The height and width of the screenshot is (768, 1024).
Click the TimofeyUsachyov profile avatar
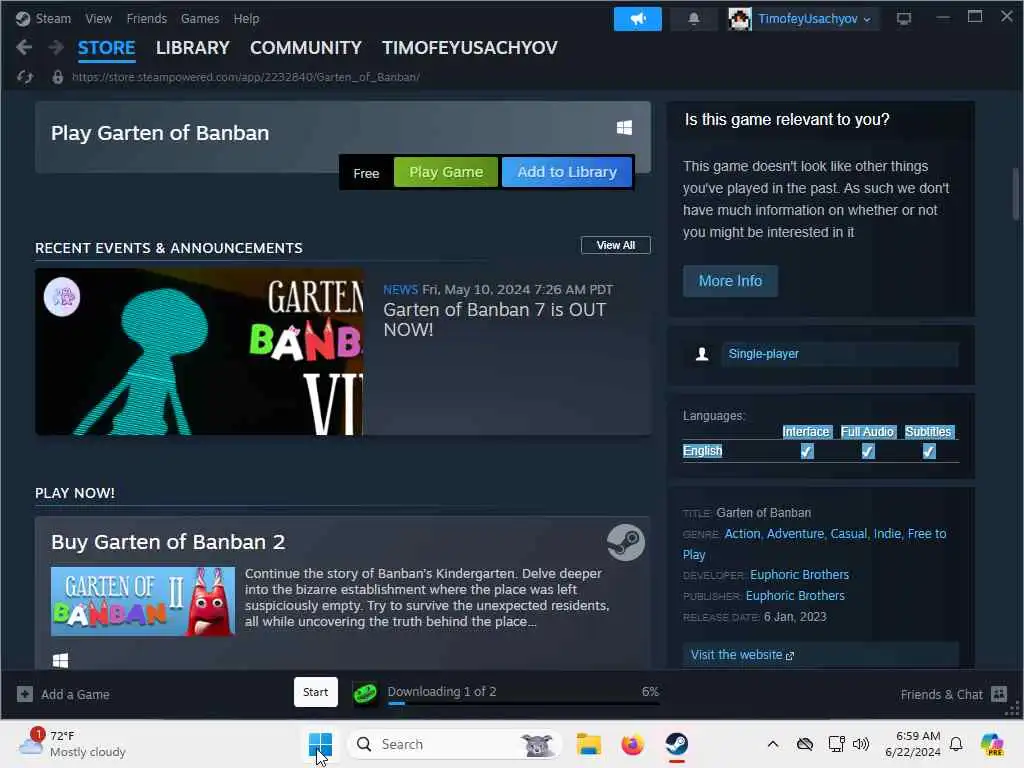pyautogui.click(x=739, y=19)
